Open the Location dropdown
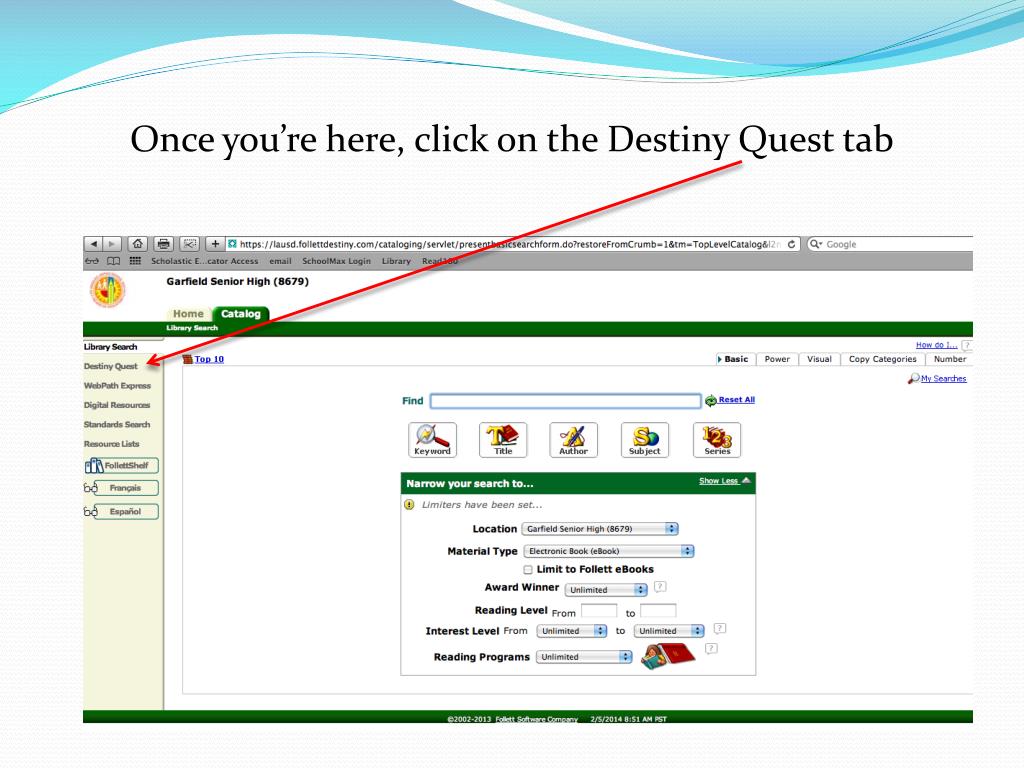 (600, 529)
